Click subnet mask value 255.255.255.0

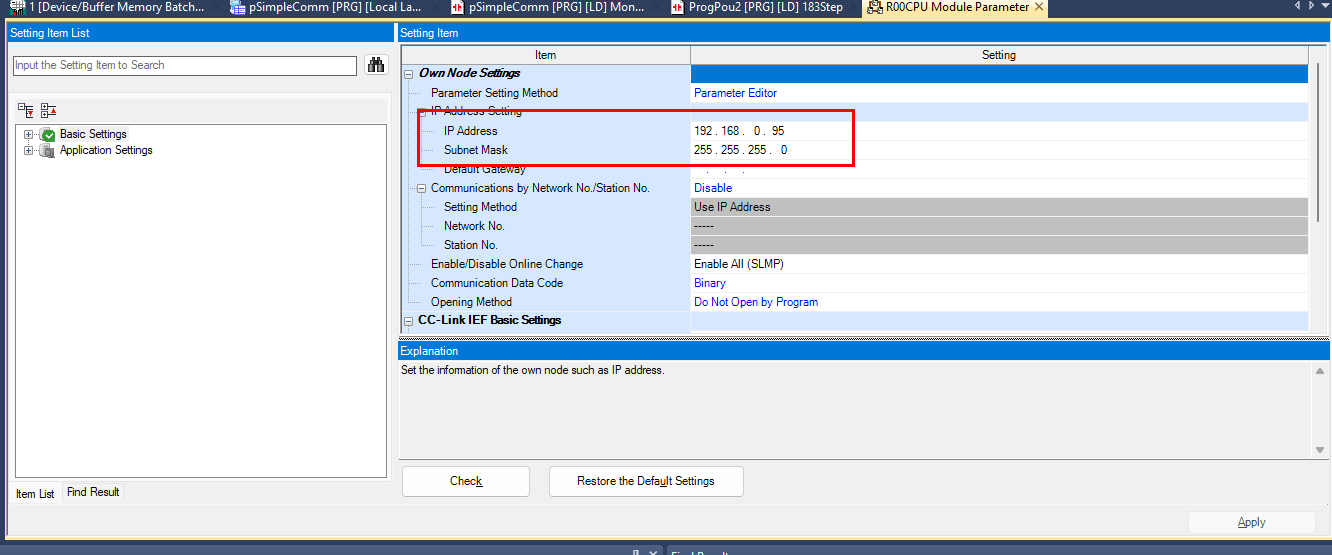(740, 150)
